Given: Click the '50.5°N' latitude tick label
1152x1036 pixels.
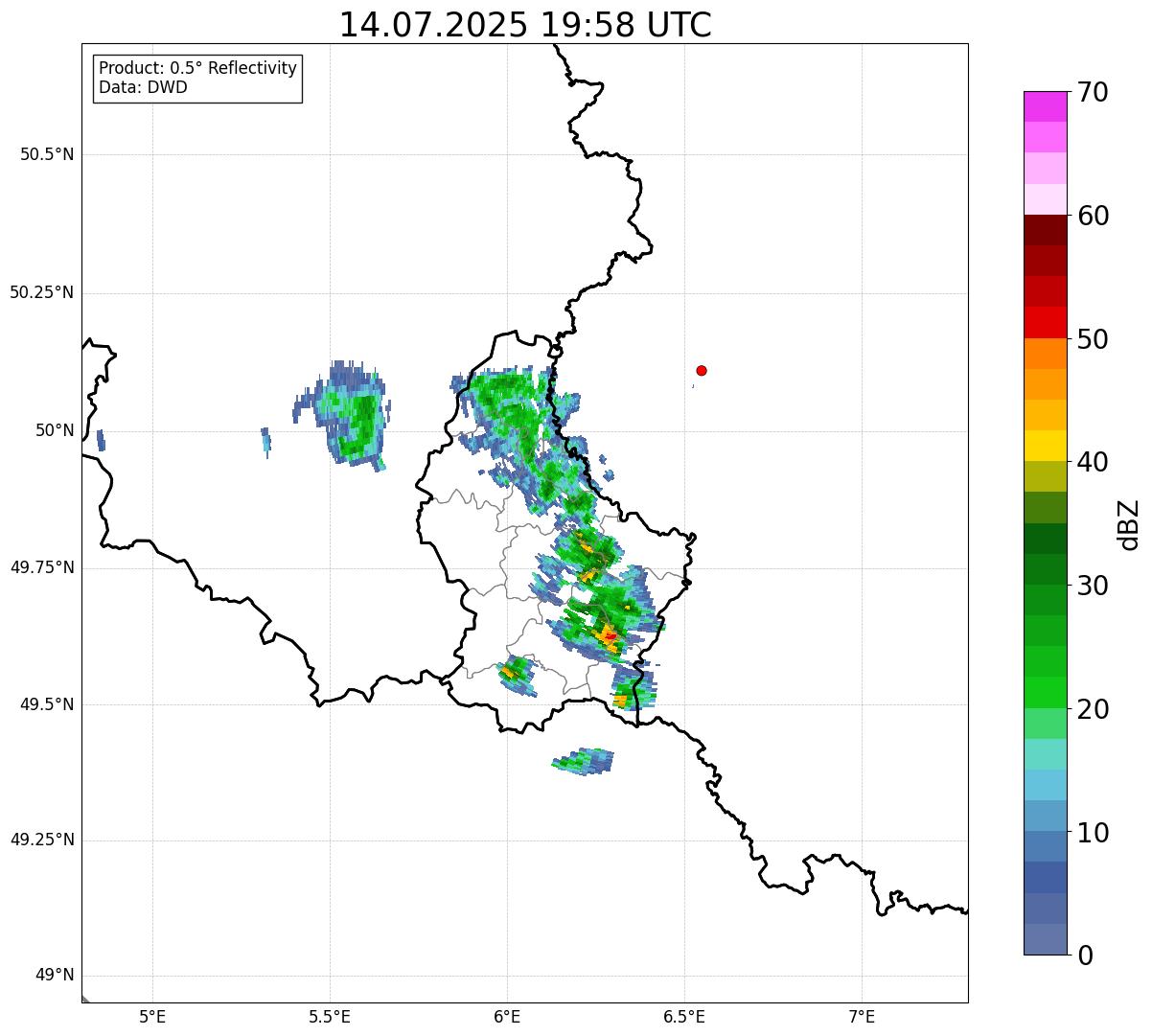Looking at the screenshot, I should coord(46,155).
